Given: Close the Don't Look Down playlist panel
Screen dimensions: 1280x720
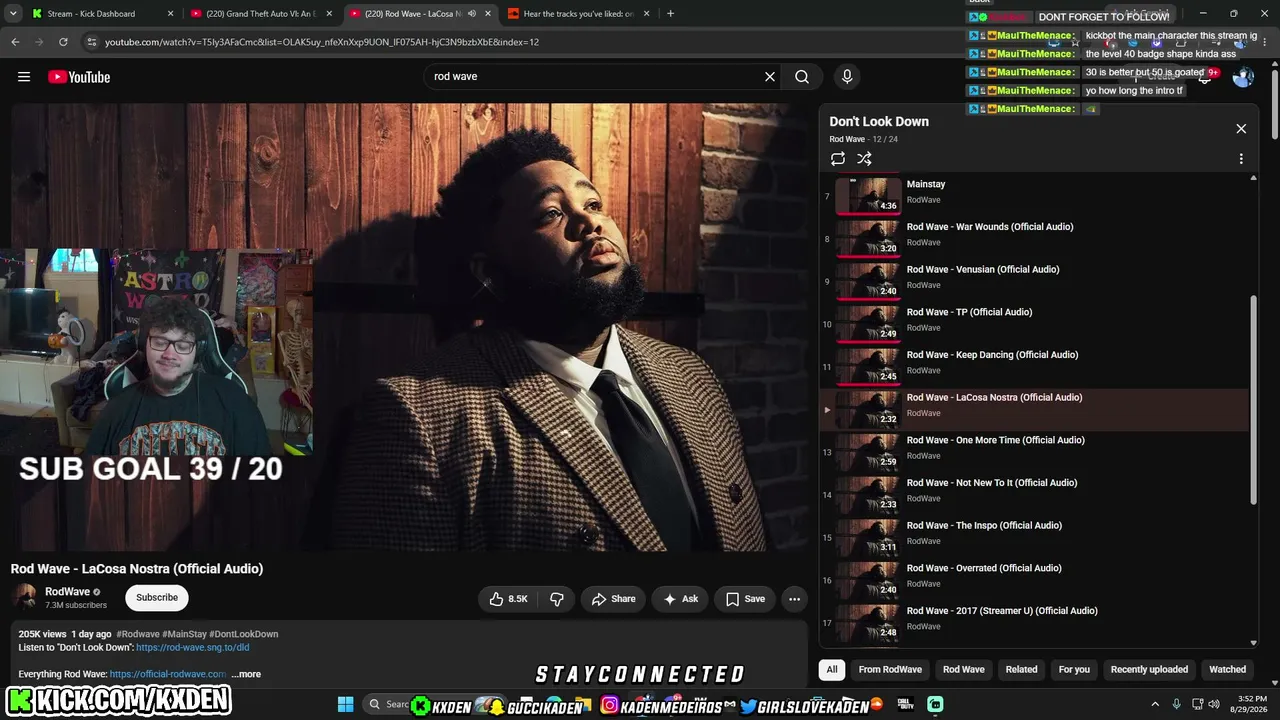Looking at the screenshot, I should click(1241, 128).
